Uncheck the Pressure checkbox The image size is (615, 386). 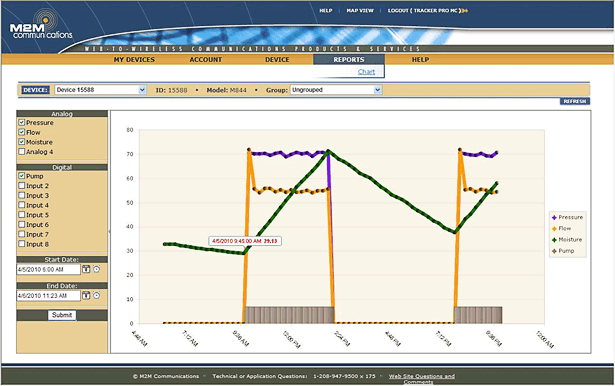22,122
